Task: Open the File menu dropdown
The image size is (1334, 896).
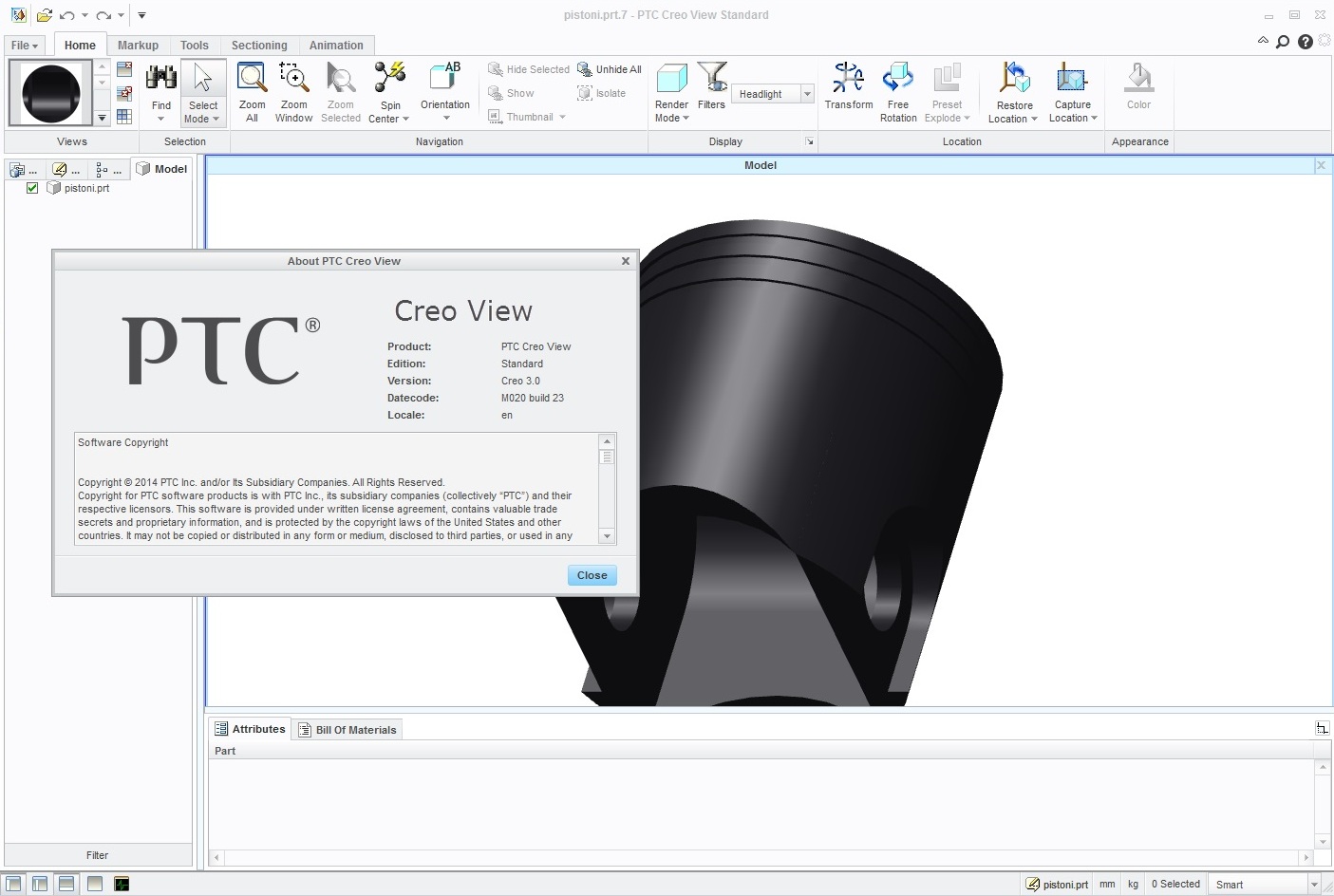Action: 25,45
